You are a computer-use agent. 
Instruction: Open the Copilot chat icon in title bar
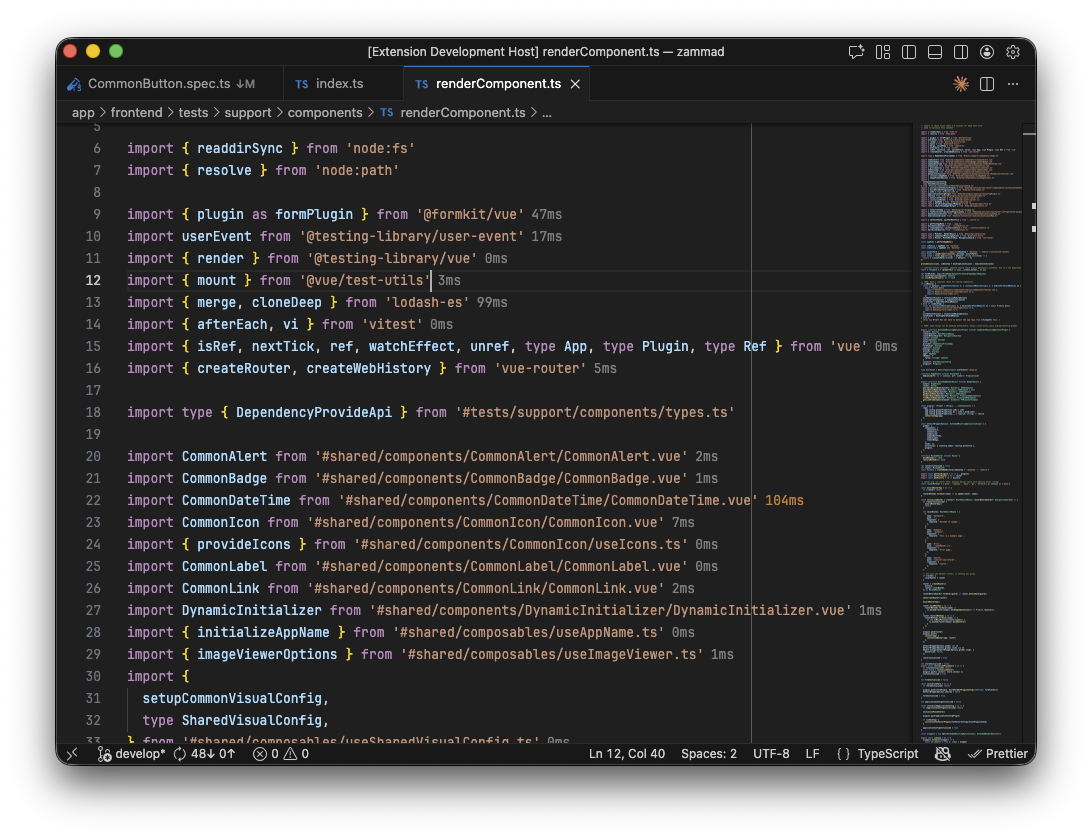pos(856,52)
